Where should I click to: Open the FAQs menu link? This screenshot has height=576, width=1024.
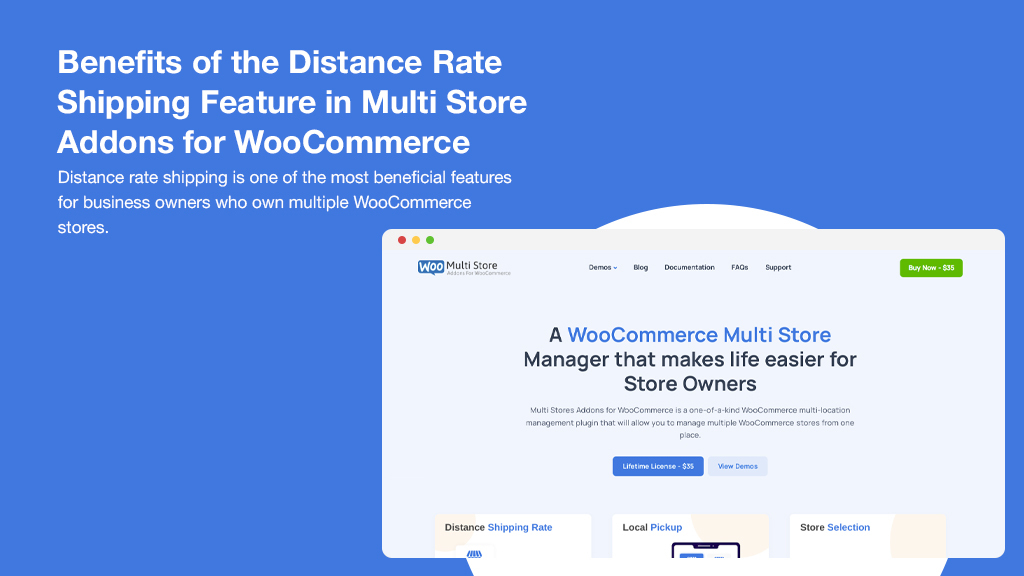(739, 268)
